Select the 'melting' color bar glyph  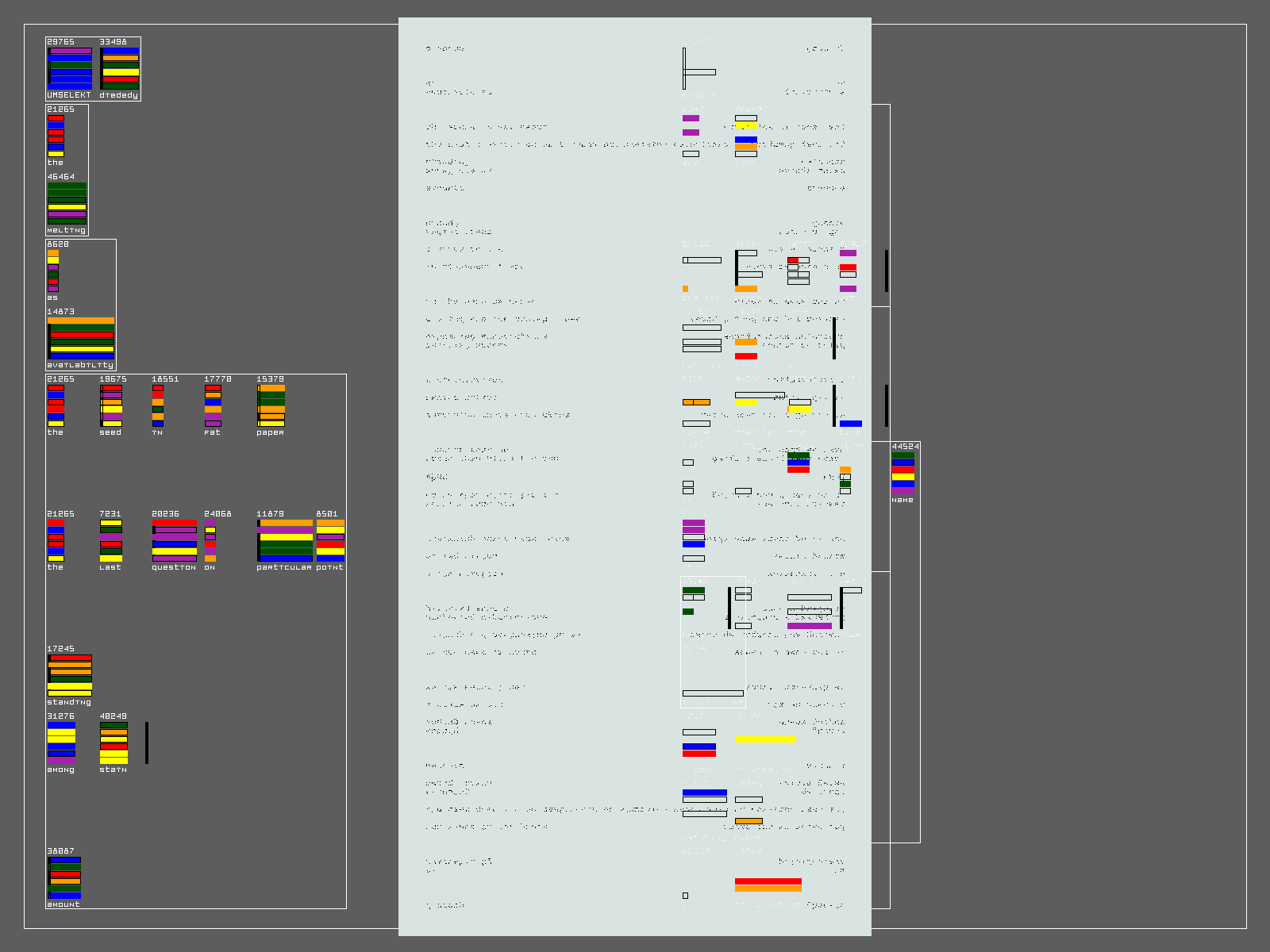(x=67, y=203)
